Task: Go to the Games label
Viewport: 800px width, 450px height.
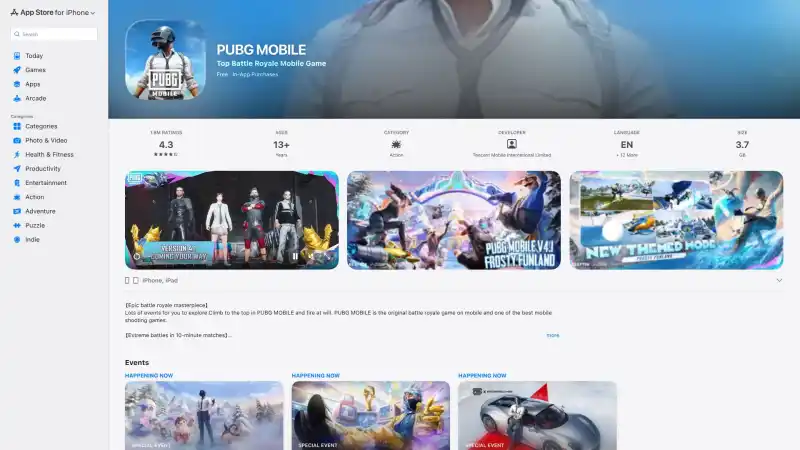Action: (35, 70)
